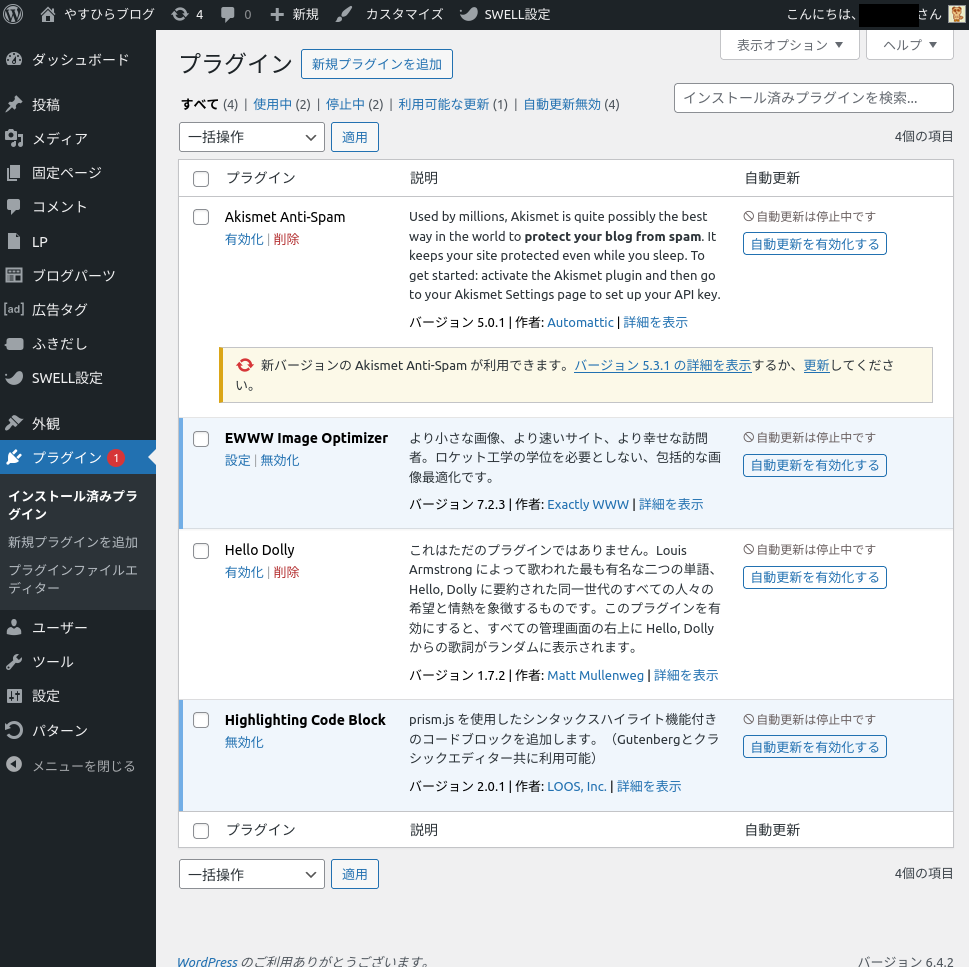
Task: Open ツール in the sidebar
Action: pyautogui.click(x=52, y=662)
